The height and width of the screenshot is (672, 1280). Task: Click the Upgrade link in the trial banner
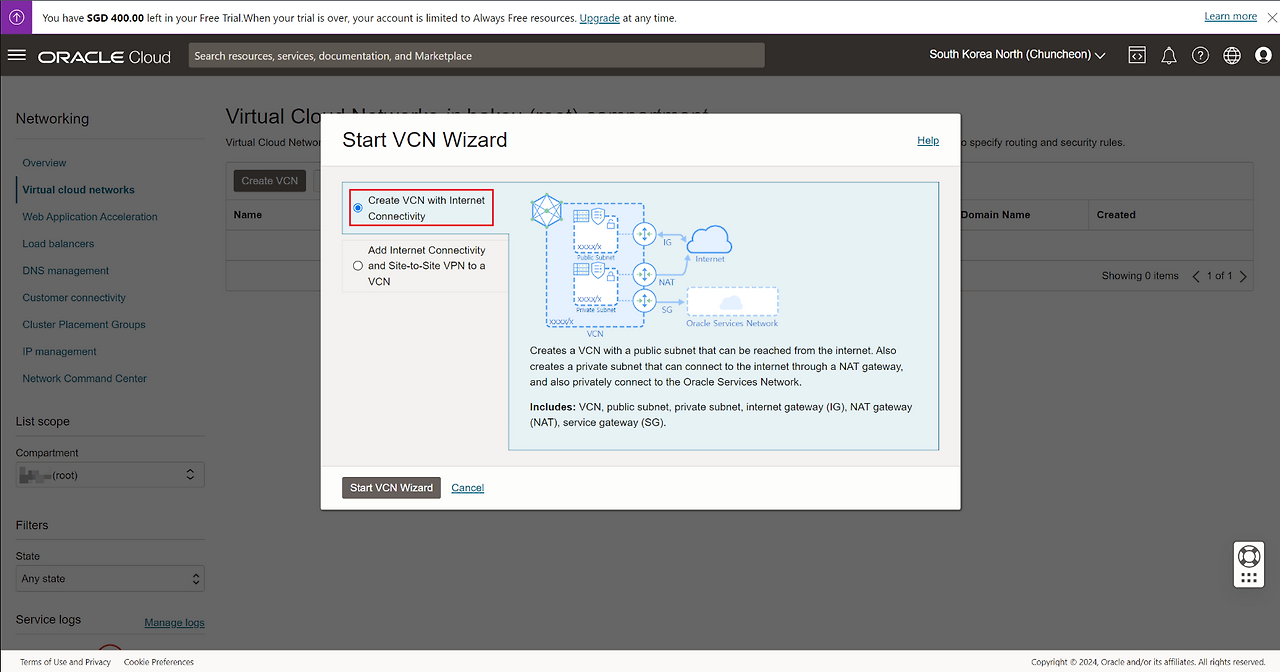tap(599, 18)
